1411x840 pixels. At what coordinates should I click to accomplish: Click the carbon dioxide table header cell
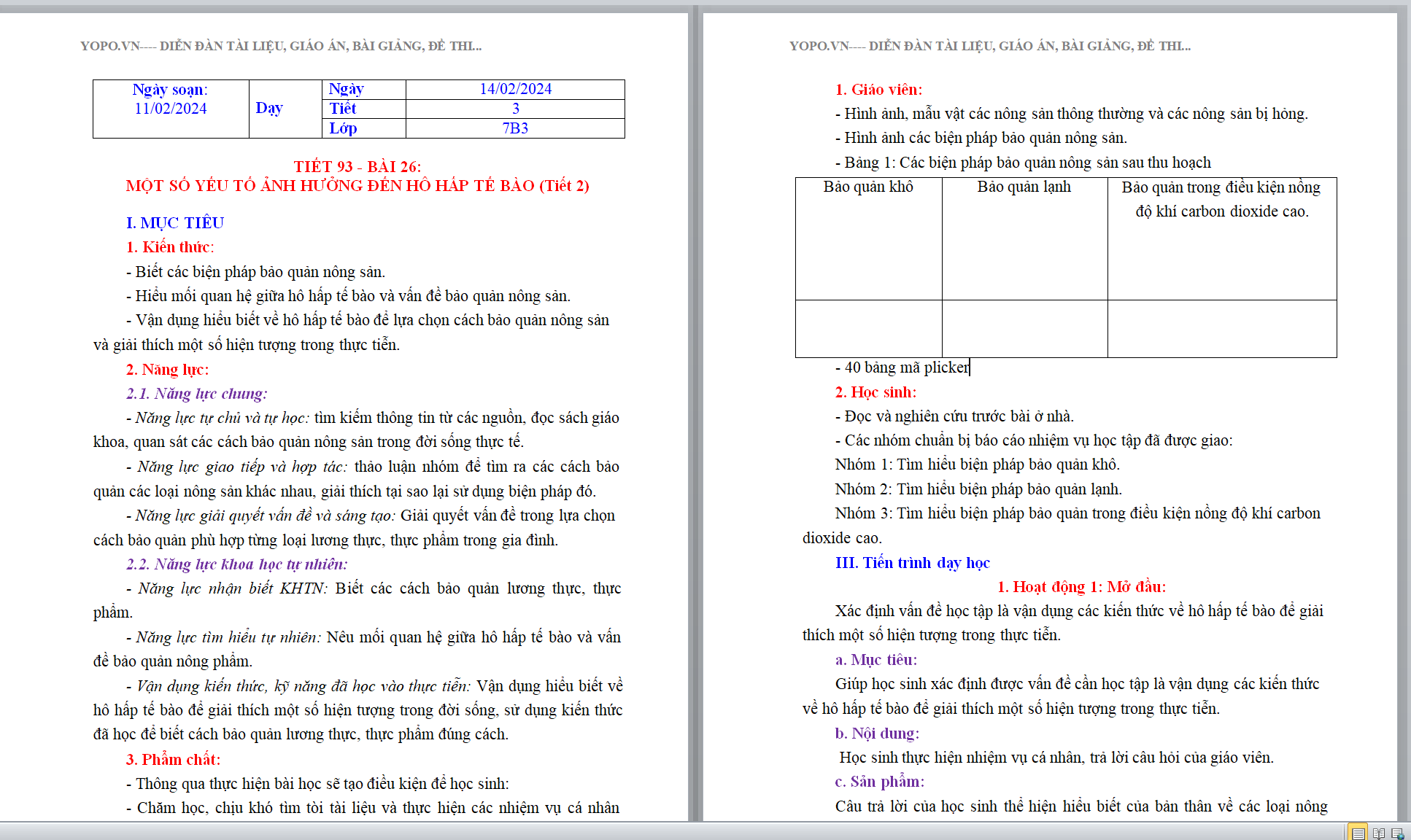(1222, 238)
